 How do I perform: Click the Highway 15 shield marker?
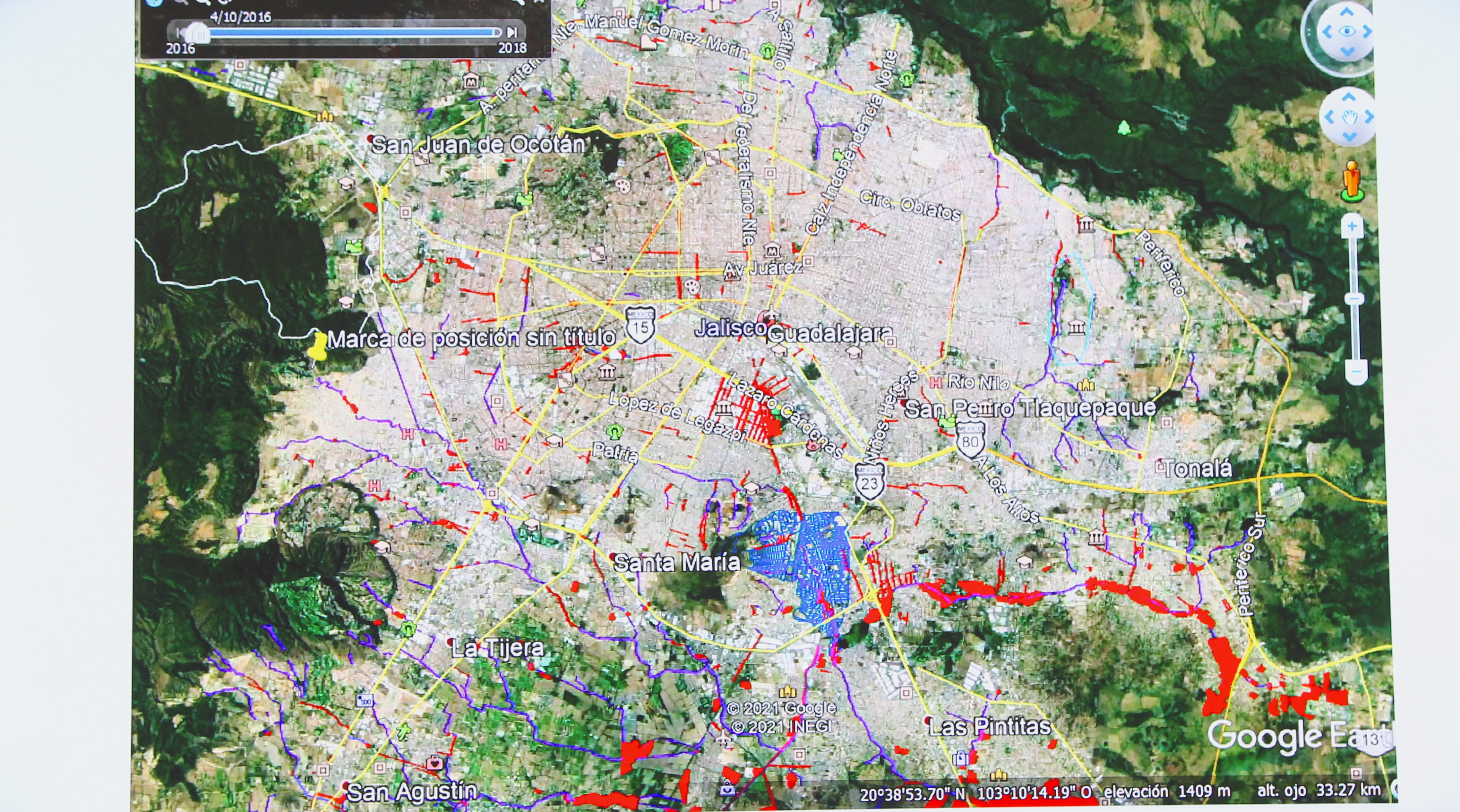click(x=641, y=325)
